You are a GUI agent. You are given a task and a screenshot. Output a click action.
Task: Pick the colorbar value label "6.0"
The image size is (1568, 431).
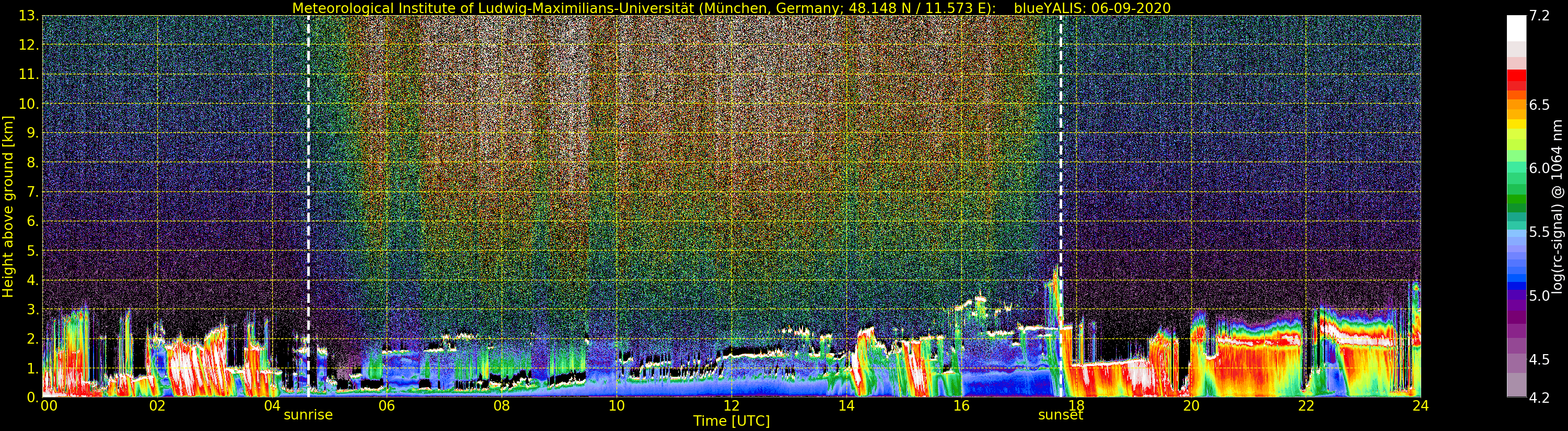tap(1539, 168)
